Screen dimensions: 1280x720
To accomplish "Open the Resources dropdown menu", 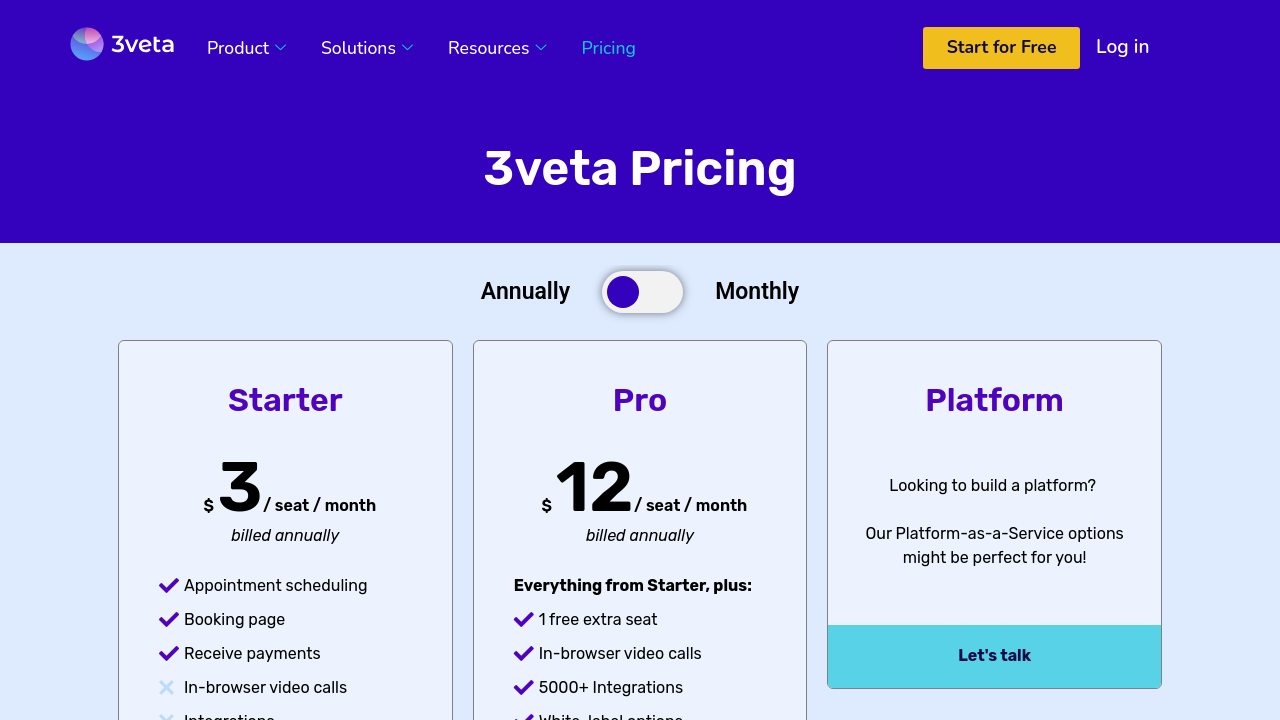I will pyautogui.click(x=497, y=48).
